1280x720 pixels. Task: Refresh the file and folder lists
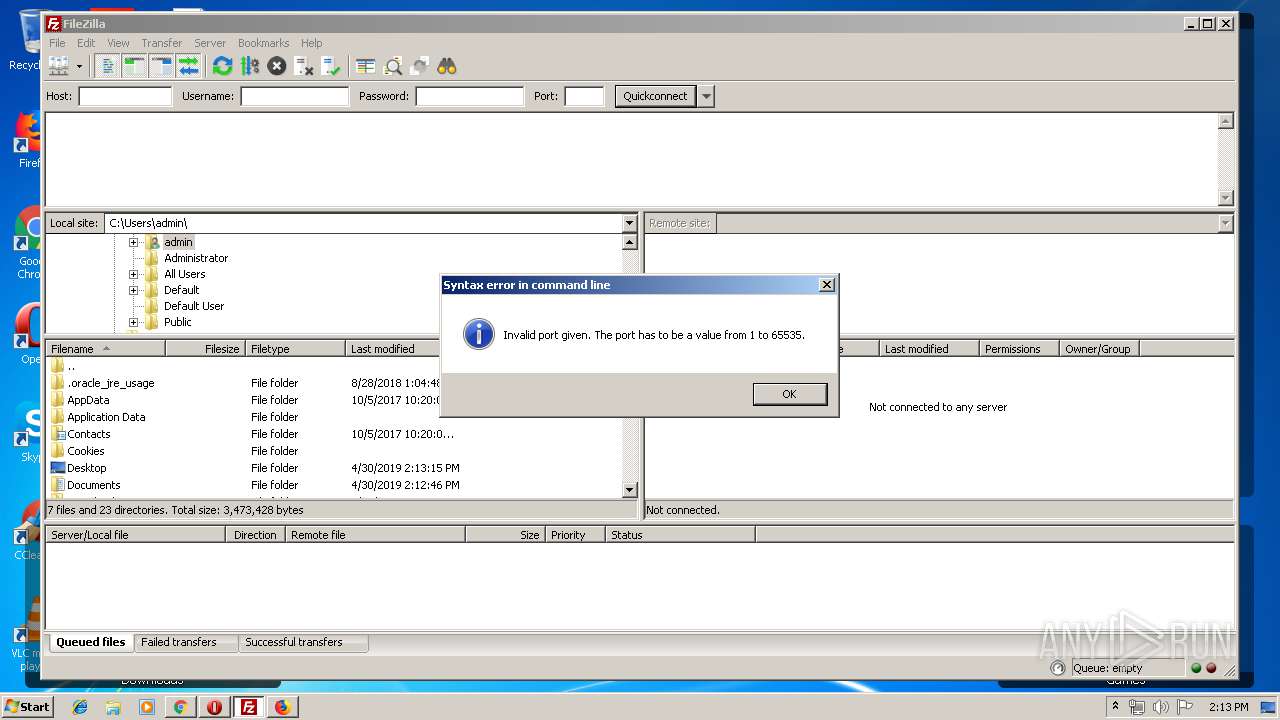[223, 66]
